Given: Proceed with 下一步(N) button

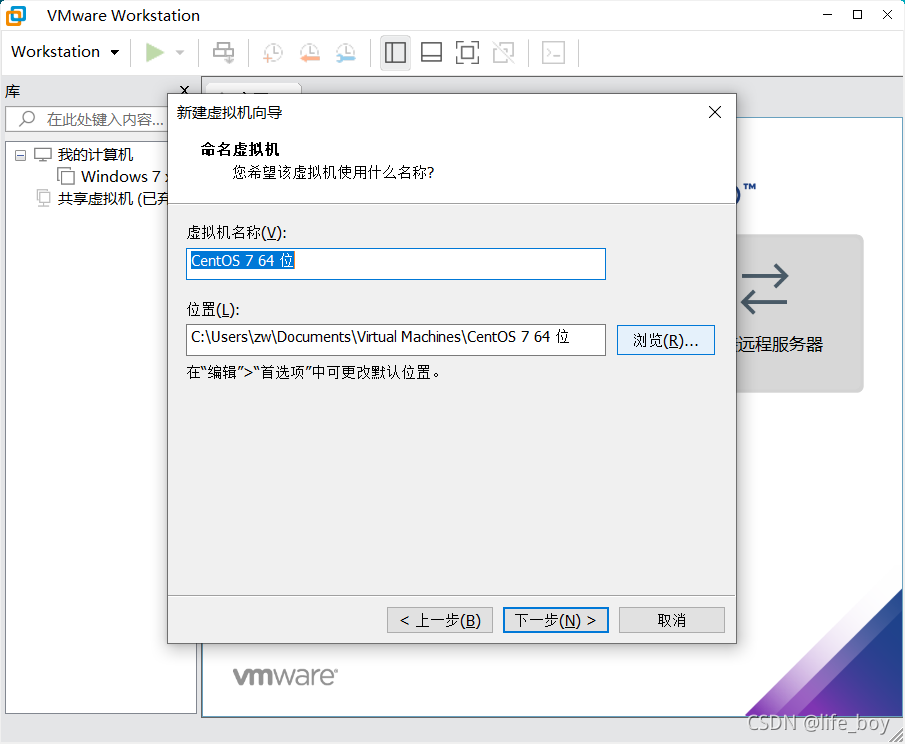Looking at the screenshot, I should click(x=555, y=620).
